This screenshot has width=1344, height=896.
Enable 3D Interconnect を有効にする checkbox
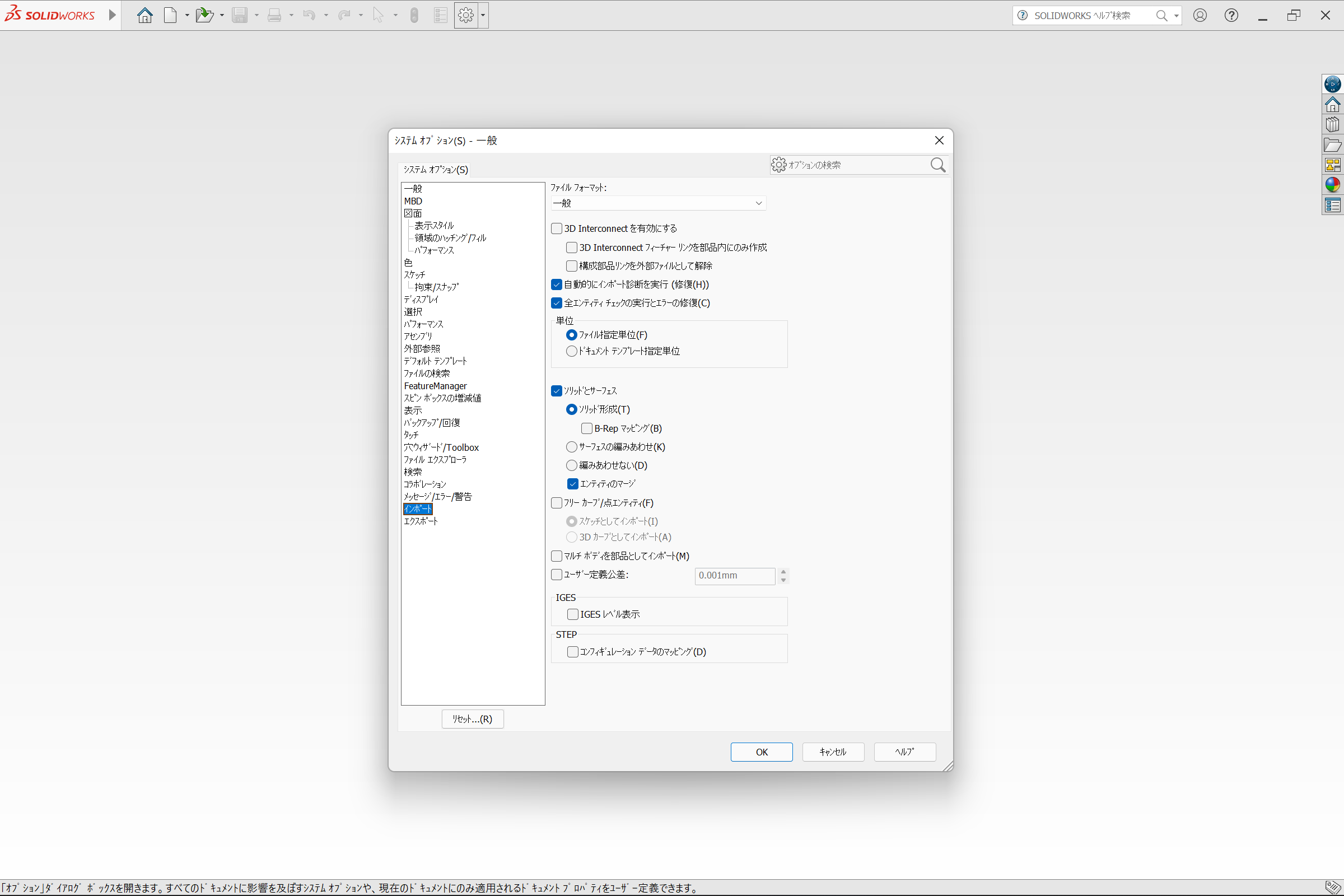pos(557,228)
